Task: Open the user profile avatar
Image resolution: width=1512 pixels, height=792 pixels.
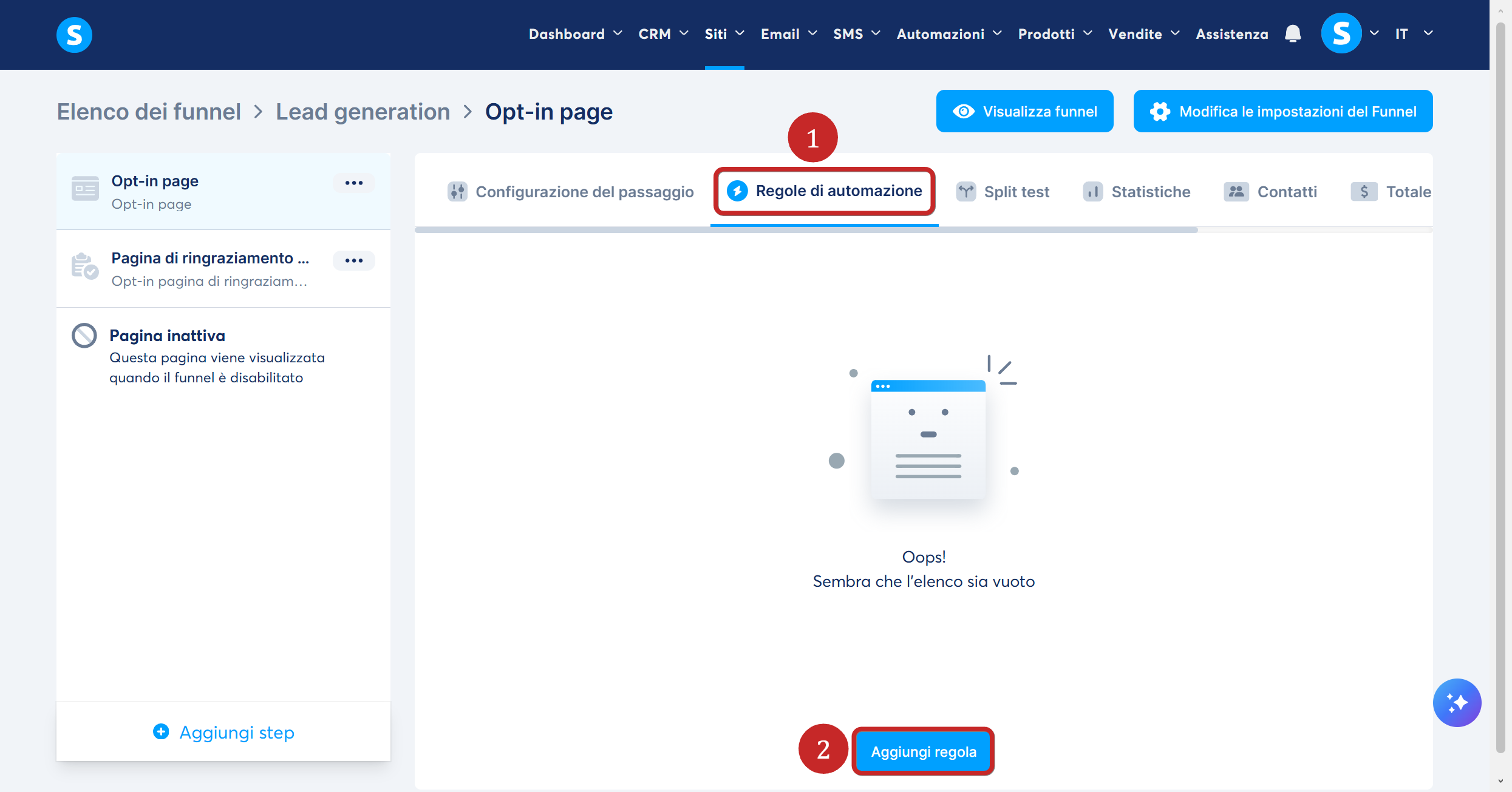Action: (x=1341, y=33)
